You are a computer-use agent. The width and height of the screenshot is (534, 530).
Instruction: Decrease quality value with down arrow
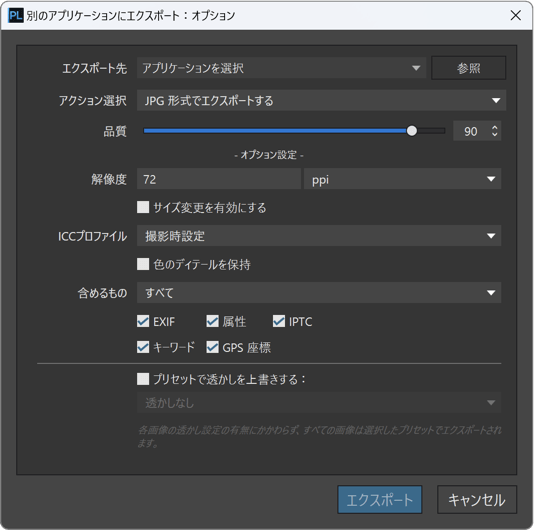pos(494,135)
